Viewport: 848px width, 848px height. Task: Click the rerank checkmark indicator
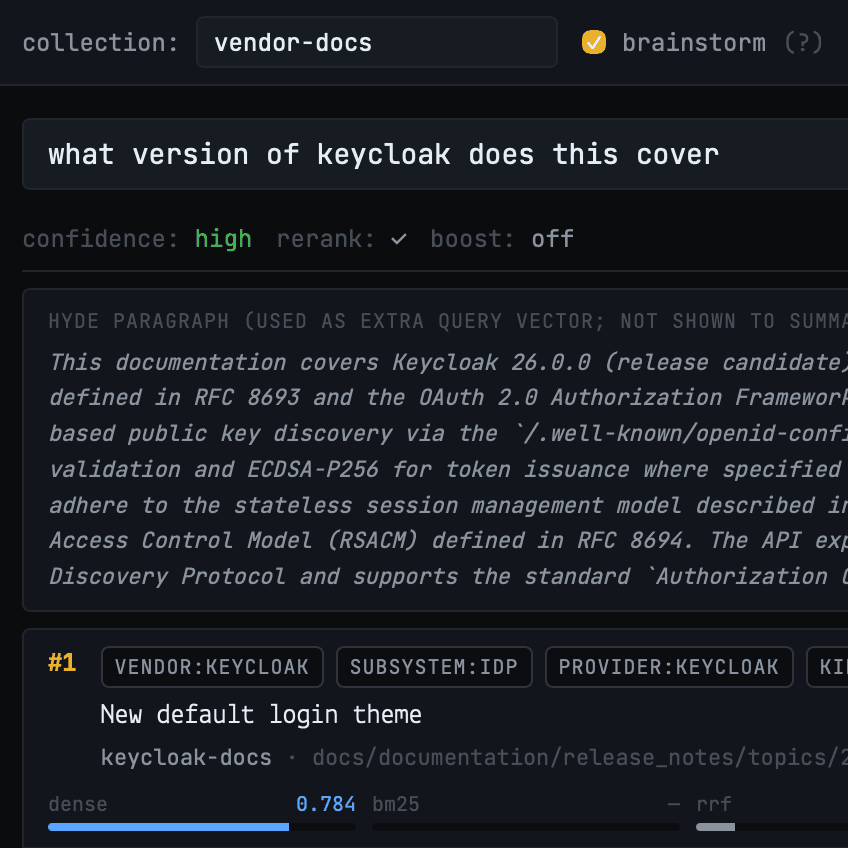click(x=399, y=238)
